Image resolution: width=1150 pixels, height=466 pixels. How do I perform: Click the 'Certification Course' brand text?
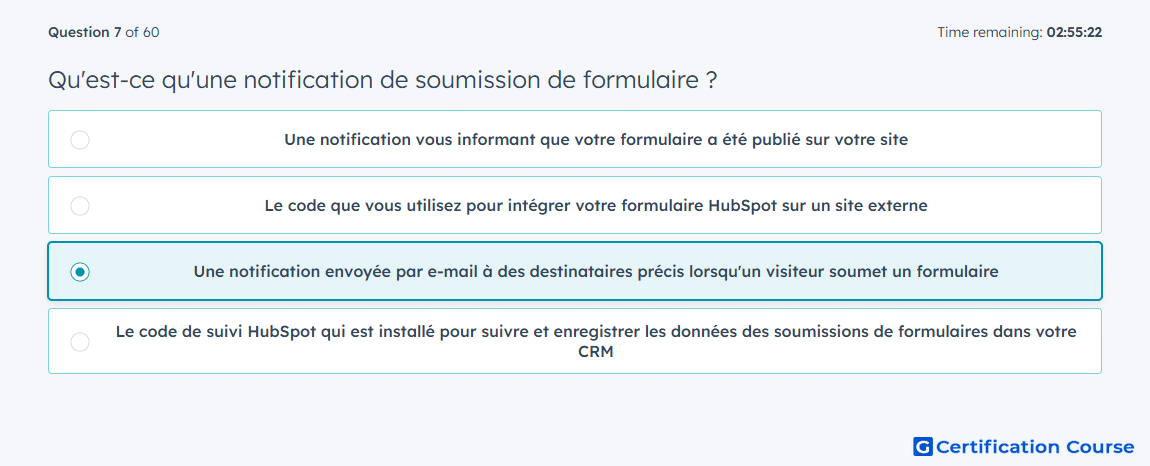coord(1035,447)
